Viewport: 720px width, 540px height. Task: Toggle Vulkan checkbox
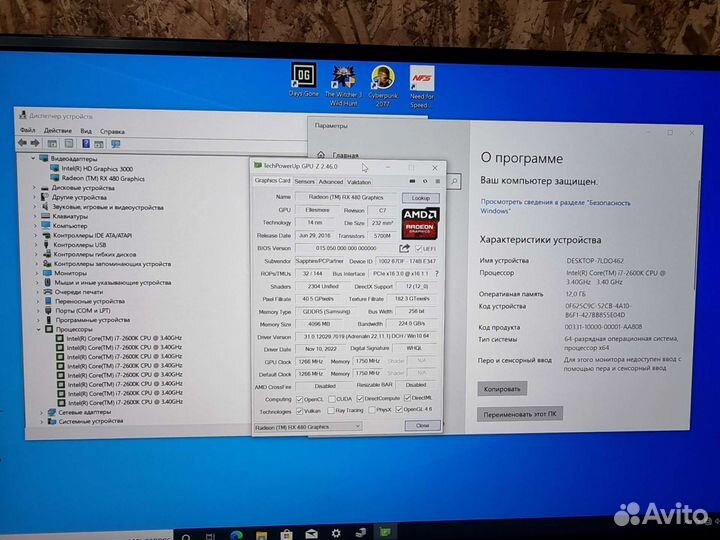[299, 411]
